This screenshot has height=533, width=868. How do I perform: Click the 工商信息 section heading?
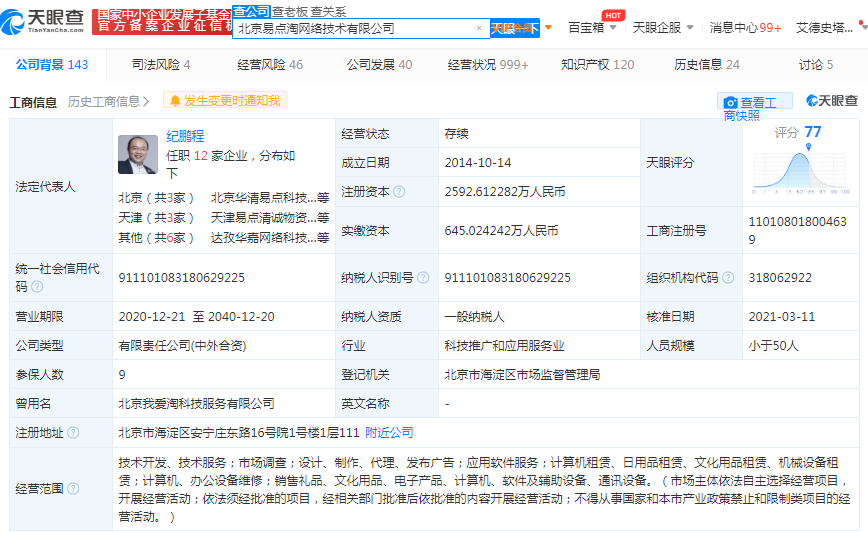[33, 102]
